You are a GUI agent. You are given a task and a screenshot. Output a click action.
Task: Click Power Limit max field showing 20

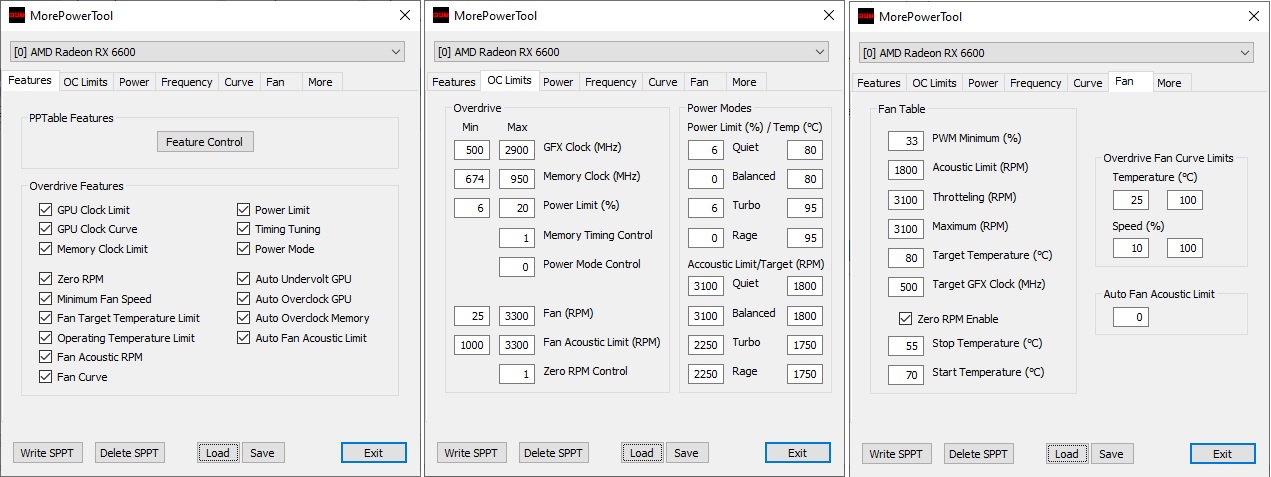click(x=517, y=208)
